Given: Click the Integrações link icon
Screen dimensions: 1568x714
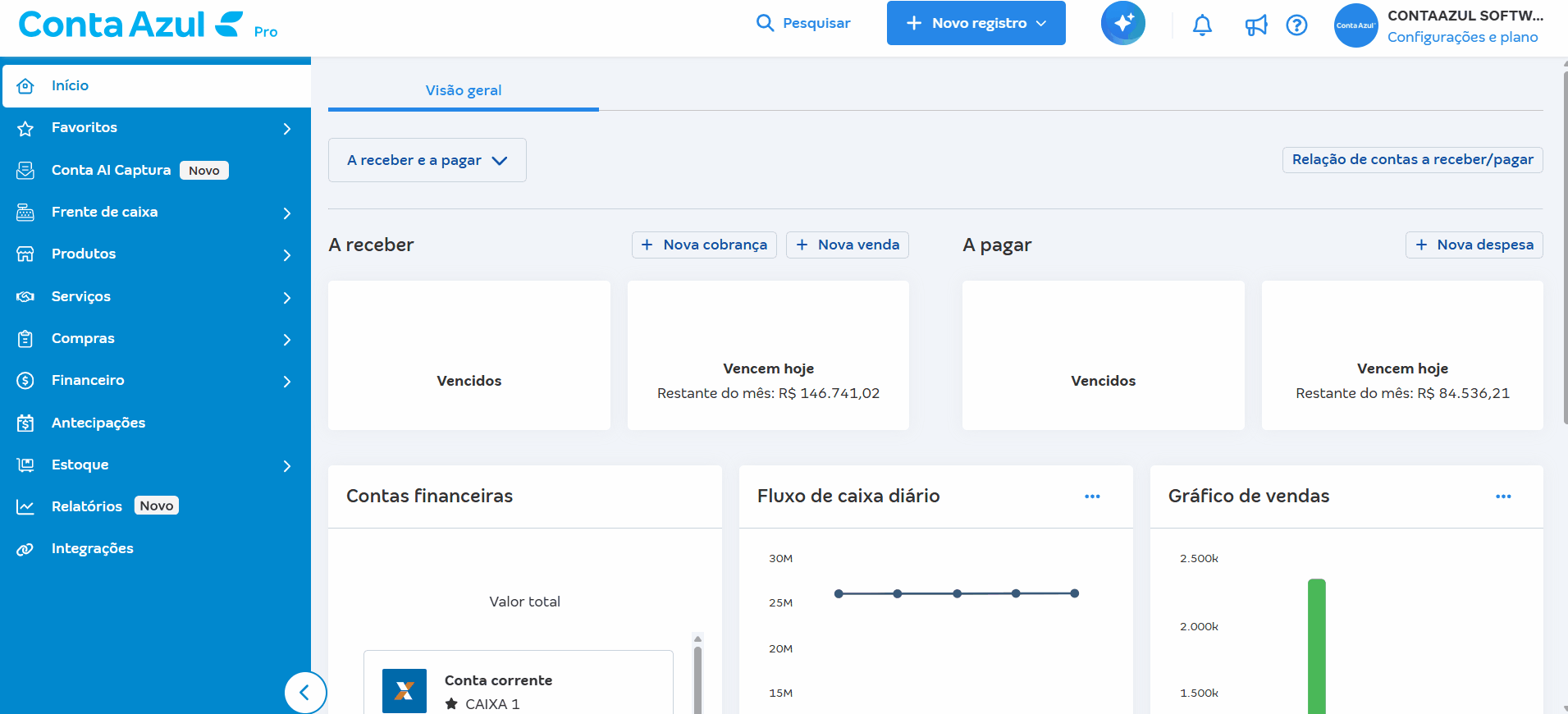Looking at the screenshot, I should pyautogui.click(x=25, y=549).
